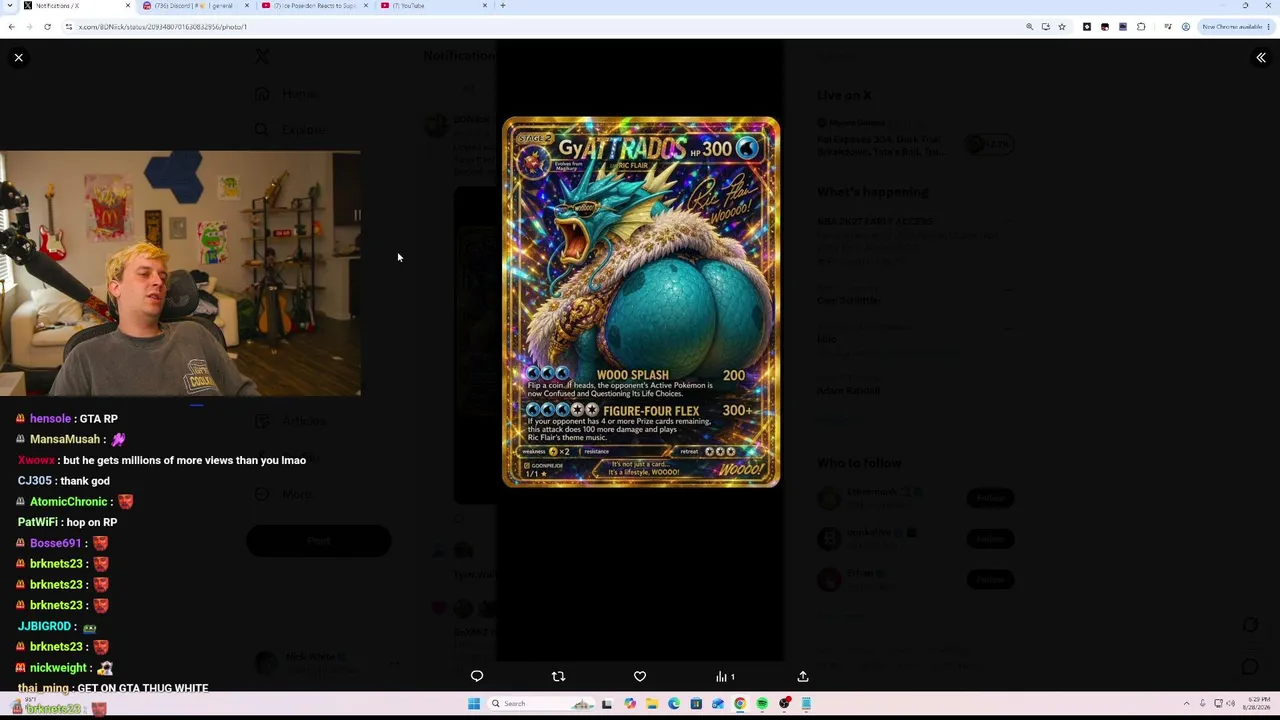
Task: Close the Discord general tab
Action: tap(247, 6)
